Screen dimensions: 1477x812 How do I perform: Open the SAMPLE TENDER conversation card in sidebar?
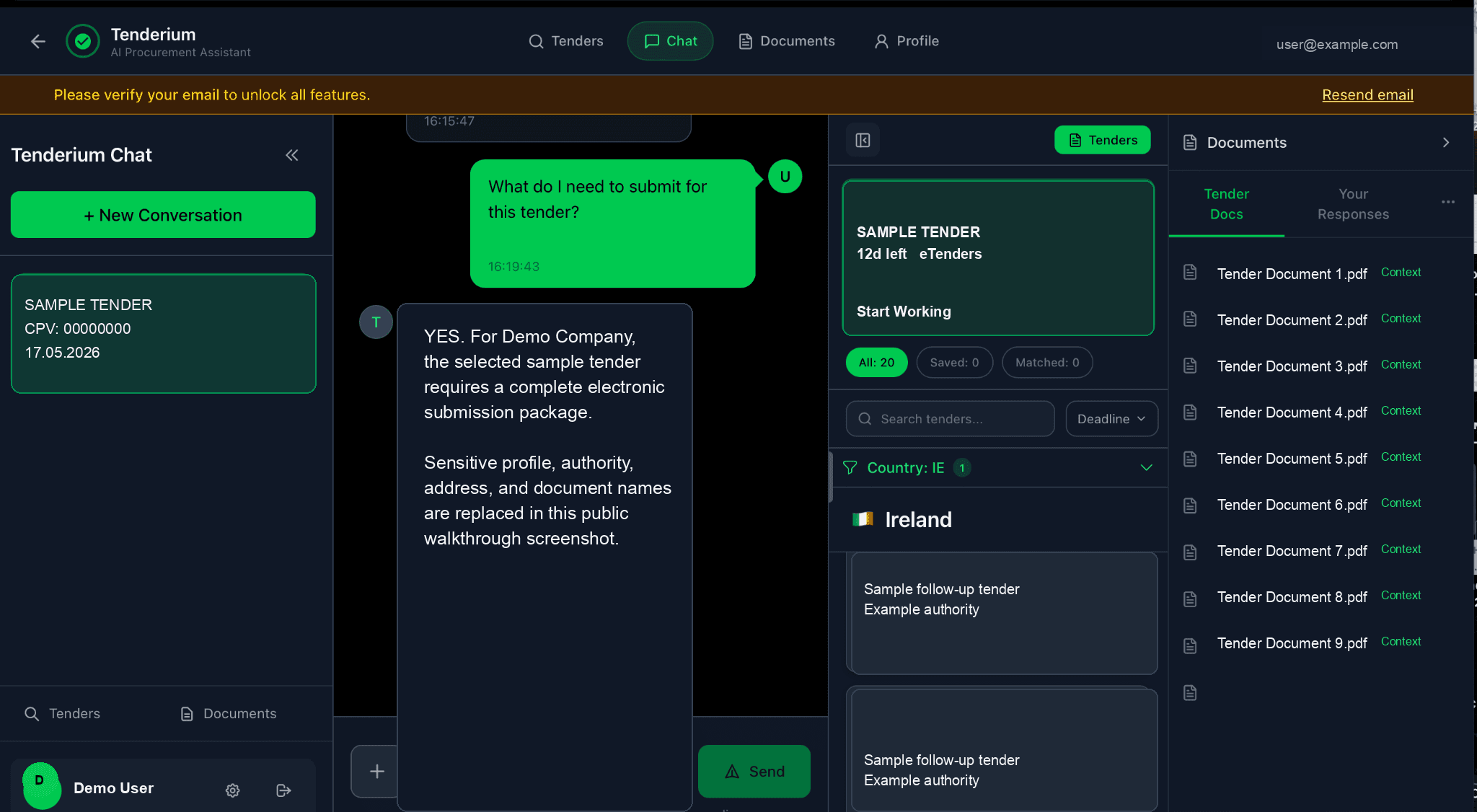coord(163,333)
